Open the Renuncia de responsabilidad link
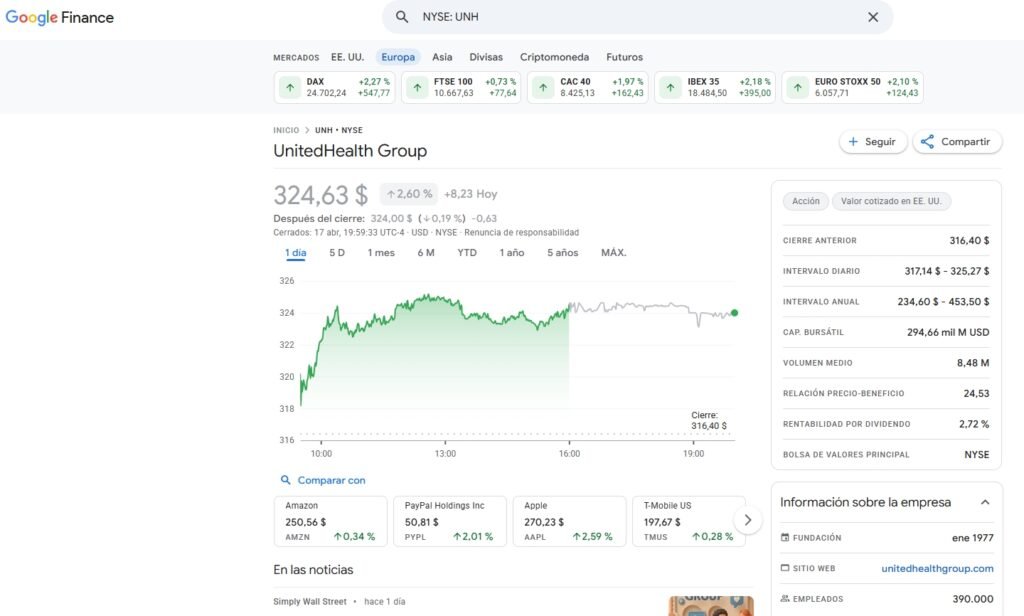1024x616 pixels. click(521, 233)
